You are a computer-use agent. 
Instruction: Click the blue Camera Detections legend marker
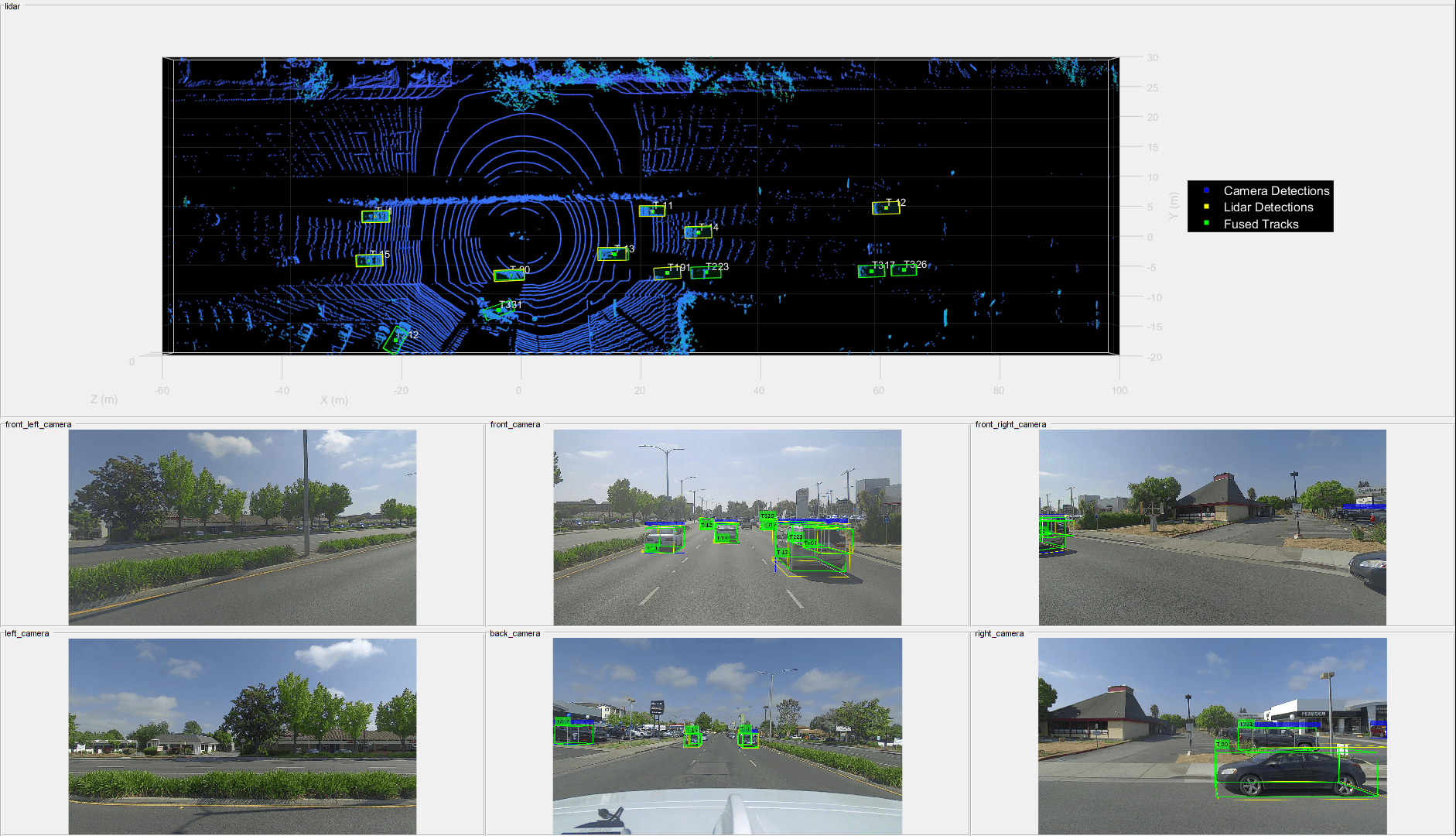1206,190
